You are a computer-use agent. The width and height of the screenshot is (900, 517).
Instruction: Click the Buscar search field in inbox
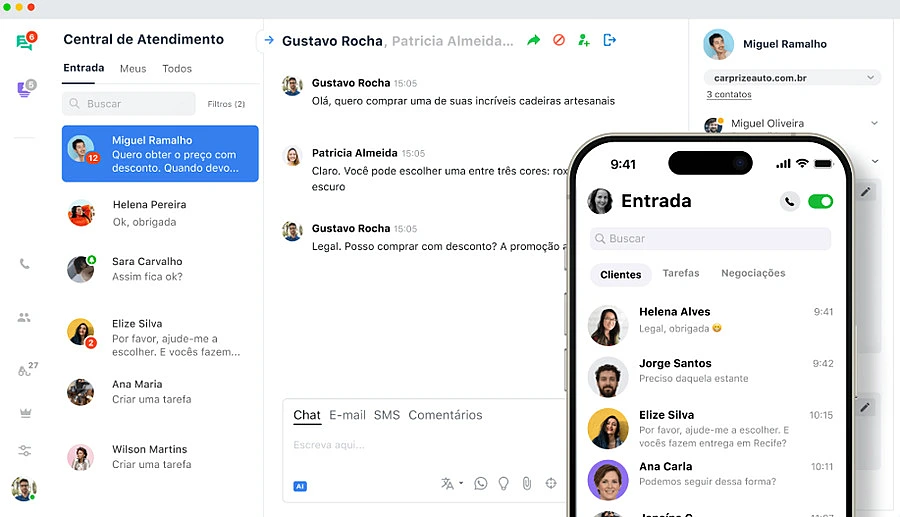click(129, 104)
